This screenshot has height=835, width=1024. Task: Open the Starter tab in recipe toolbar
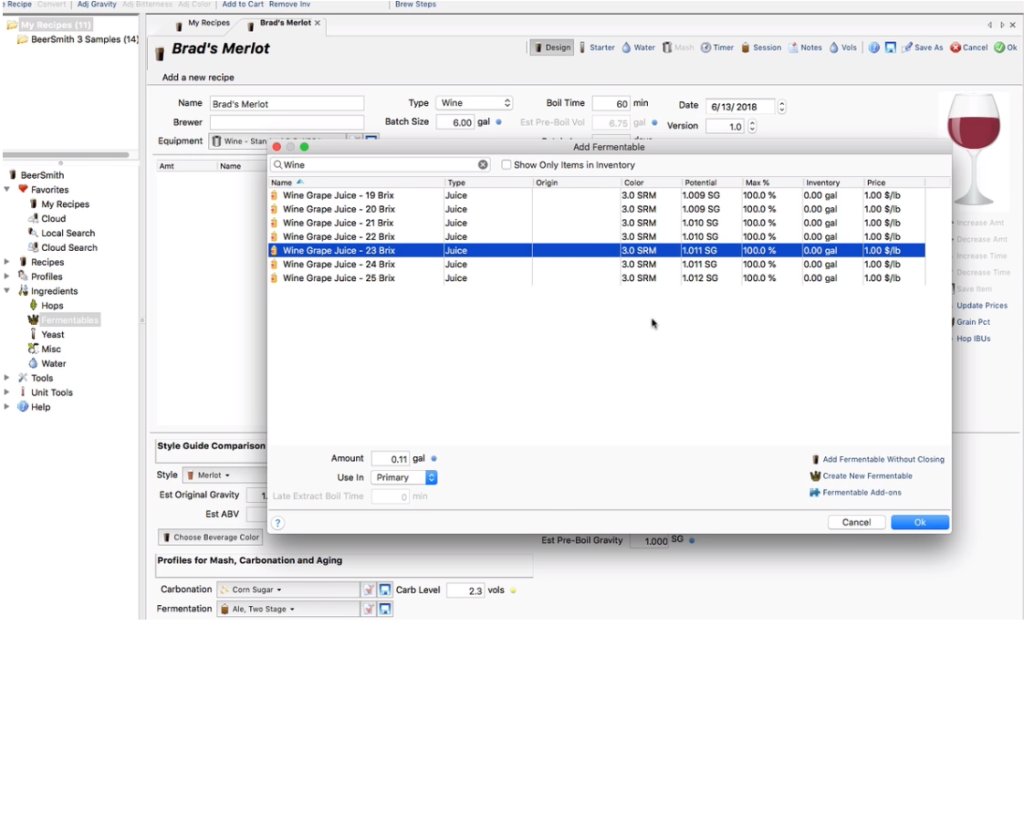click(597, 48)
